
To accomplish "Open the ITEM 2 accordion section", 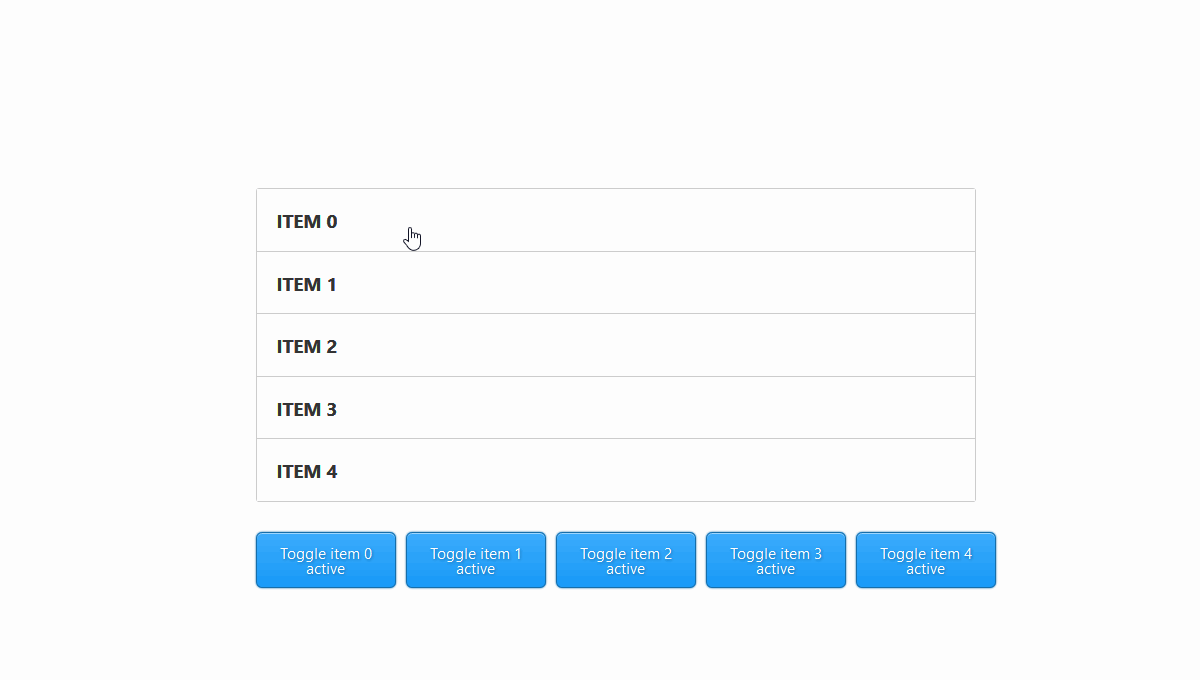I will click(x=615, y=346).
